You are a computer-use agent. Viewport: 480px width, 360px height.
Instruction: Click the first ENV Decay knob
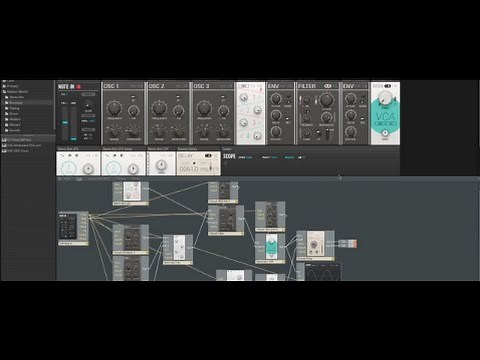click(x=276, y=115)
